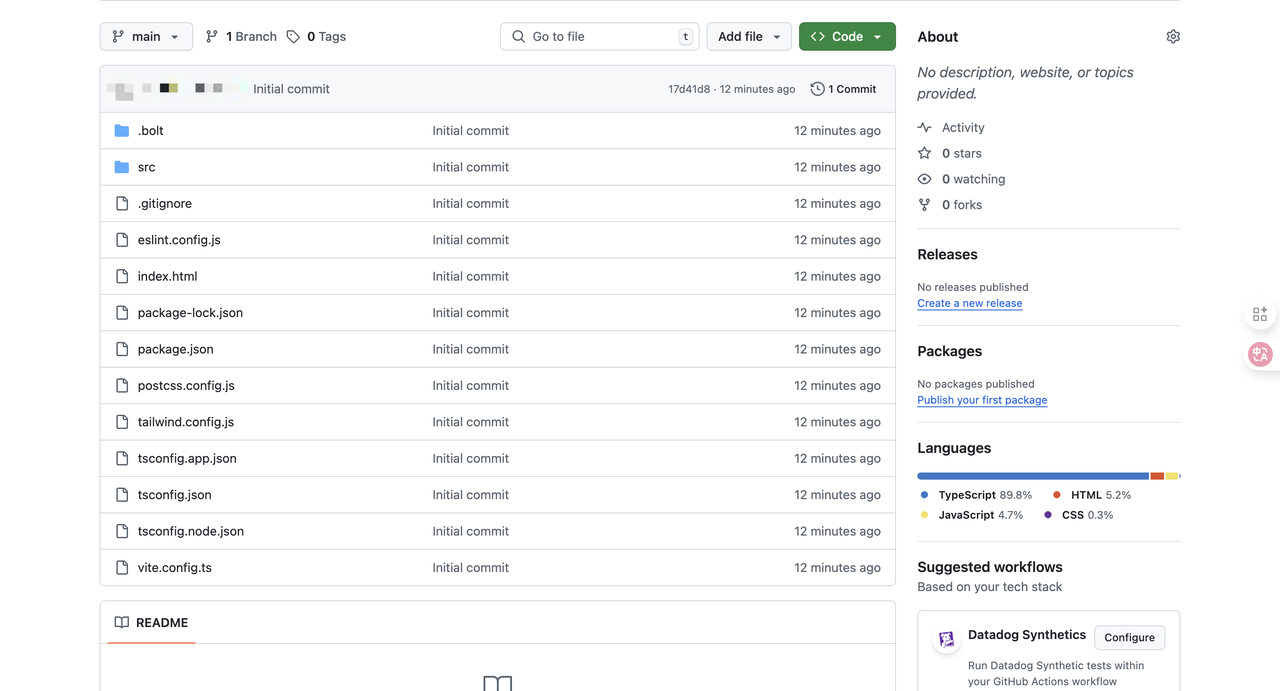Open the main branch dropdown
Image resolution: width=1280 pixels, height=691 pixels.
146,37
